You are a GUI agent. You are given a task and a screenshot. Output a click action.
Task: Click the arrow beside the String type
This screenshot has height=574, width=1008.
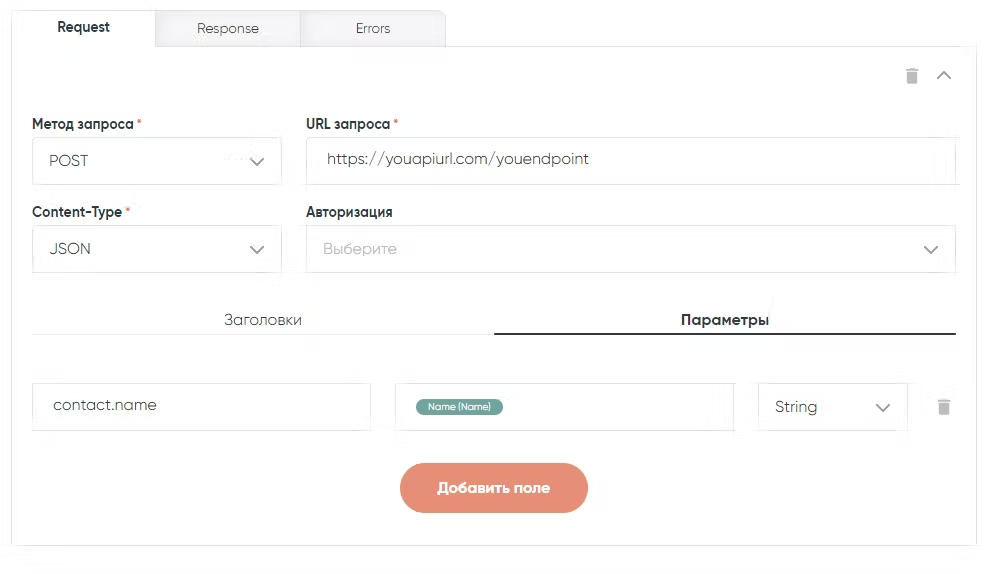coord(882,407)
